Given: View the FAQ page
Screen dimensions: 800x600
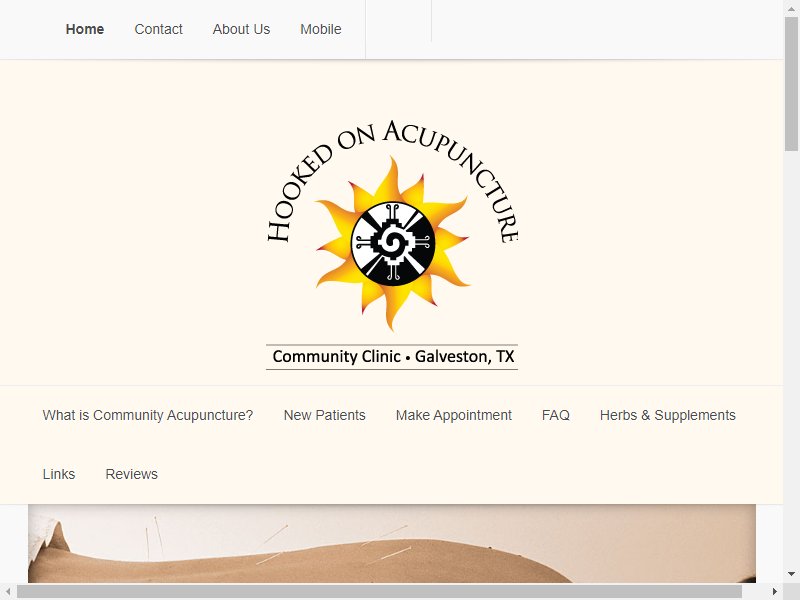Looking at the screenshot, I should coord(556,415).
